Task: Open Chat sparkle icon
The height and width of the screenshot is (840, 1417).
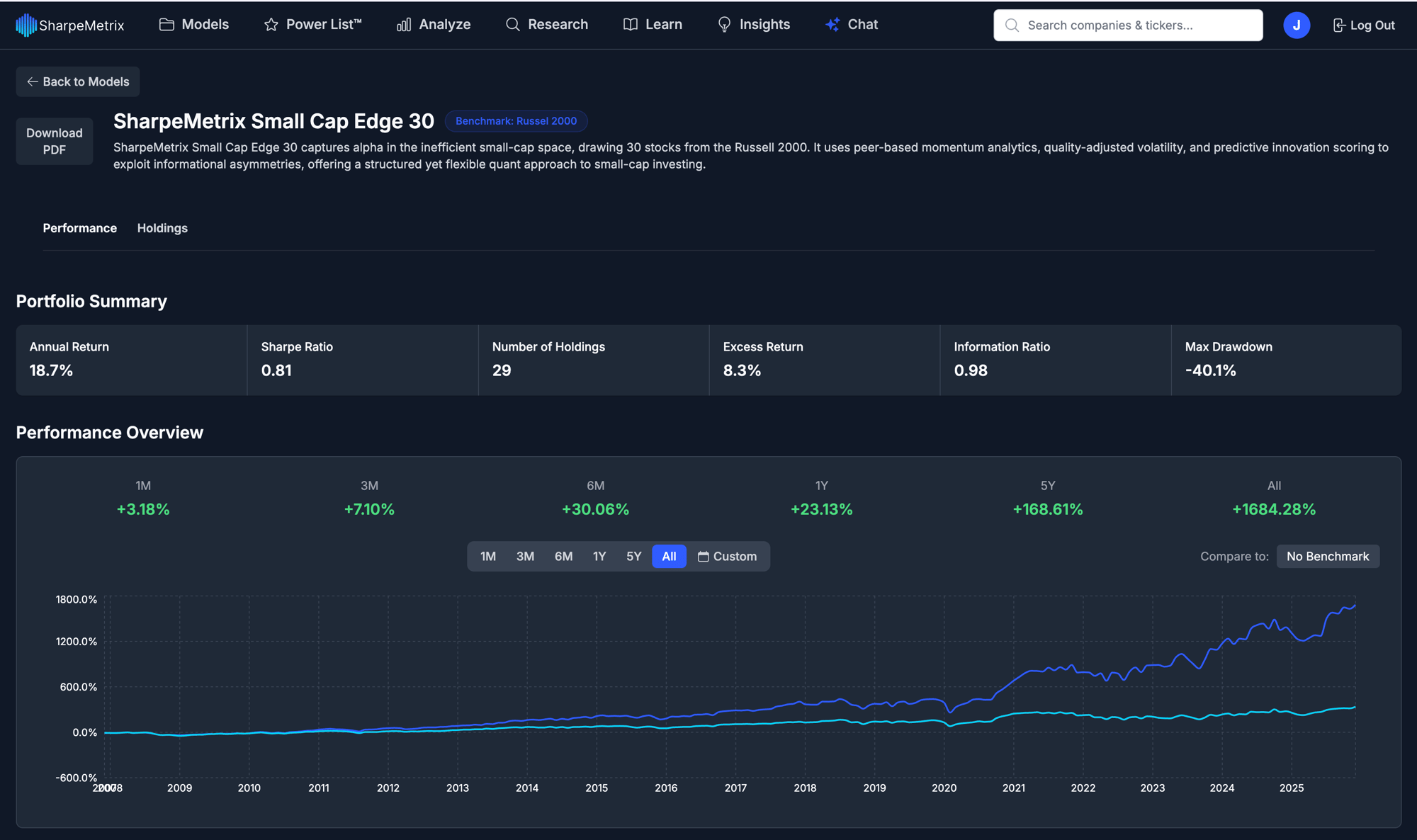Action: tap(832, 25)
